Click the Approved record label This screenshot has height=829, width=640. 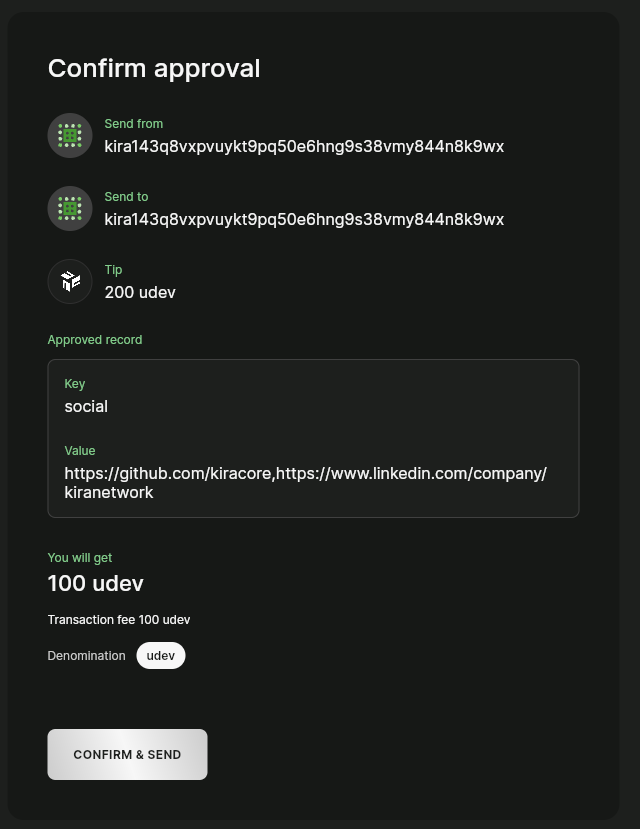95,340
